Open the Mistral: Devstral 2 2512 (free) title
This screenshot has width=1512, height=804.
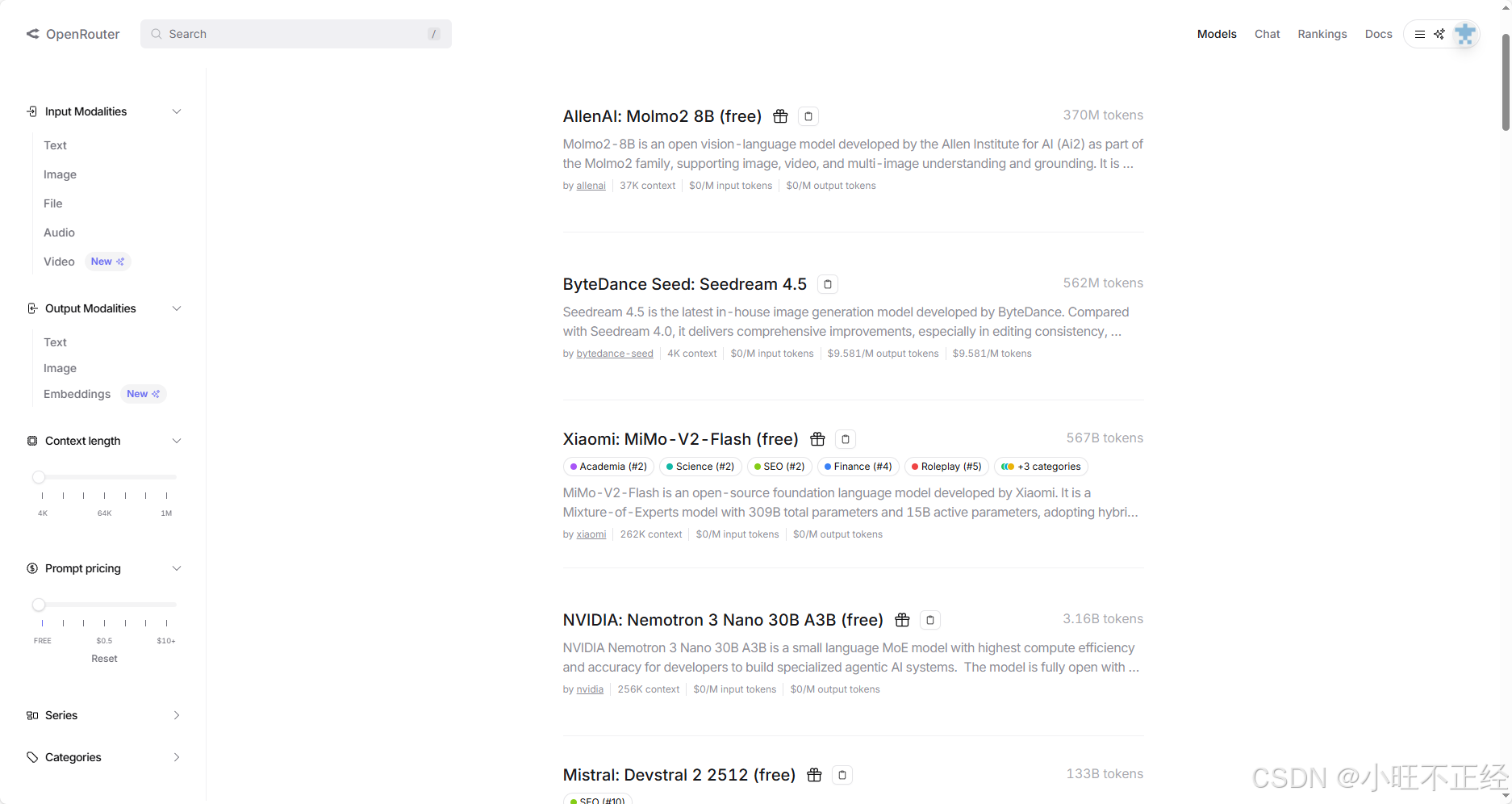[x=679, y=775]
